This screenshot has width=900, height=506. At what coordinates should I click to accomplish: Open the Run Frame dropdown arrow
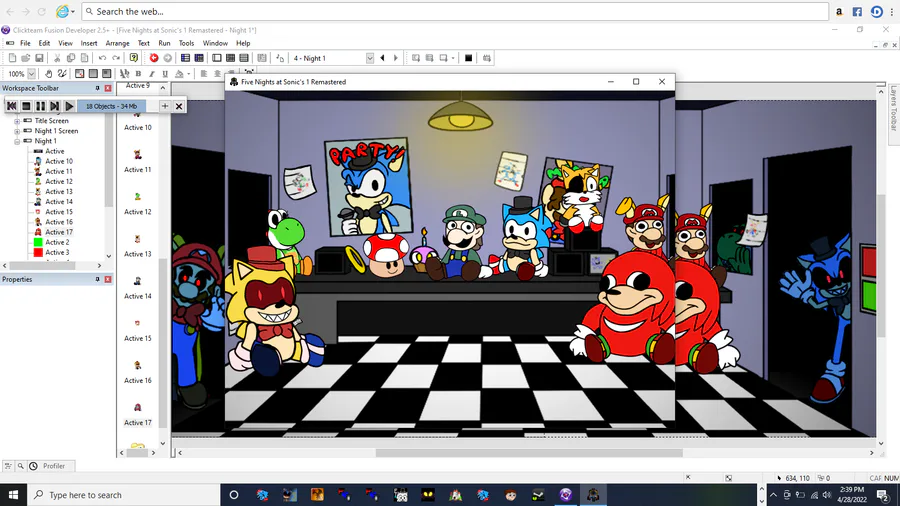point(453,58)
